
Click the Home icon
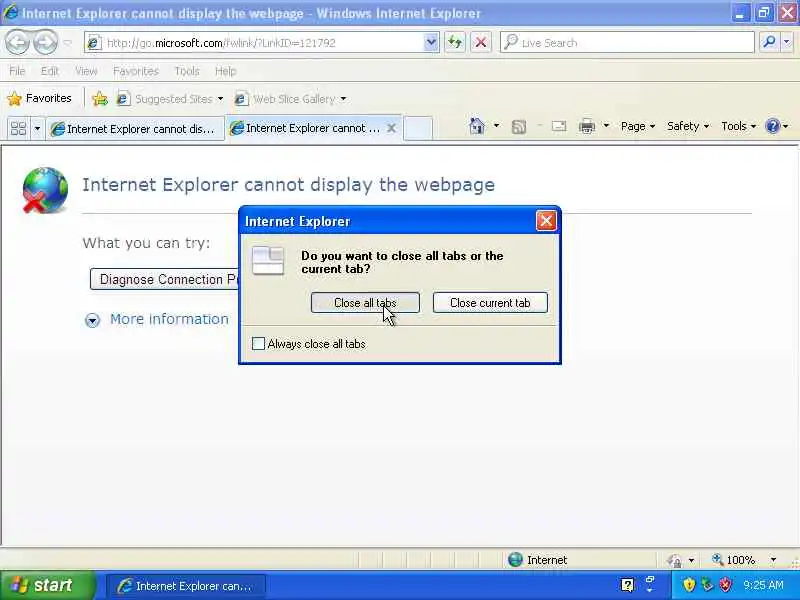point(477,126)
